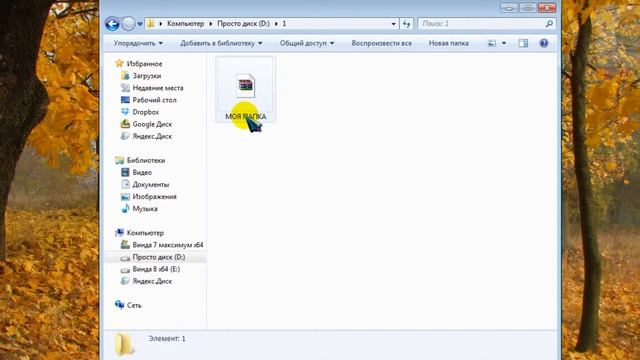The image size is (640, 360).
Task: Minimize the Explorer window
Action: [x=509, y=8]
